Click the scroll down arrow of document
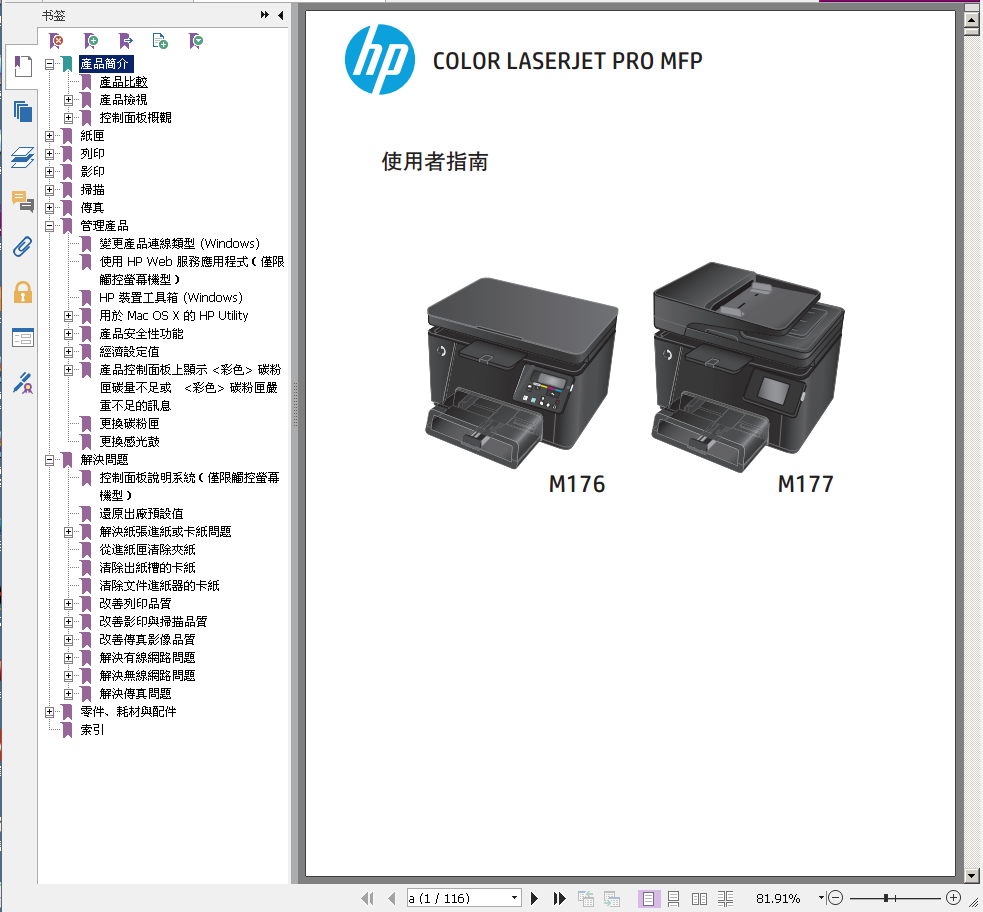The image size is (983, 912). 971,876
